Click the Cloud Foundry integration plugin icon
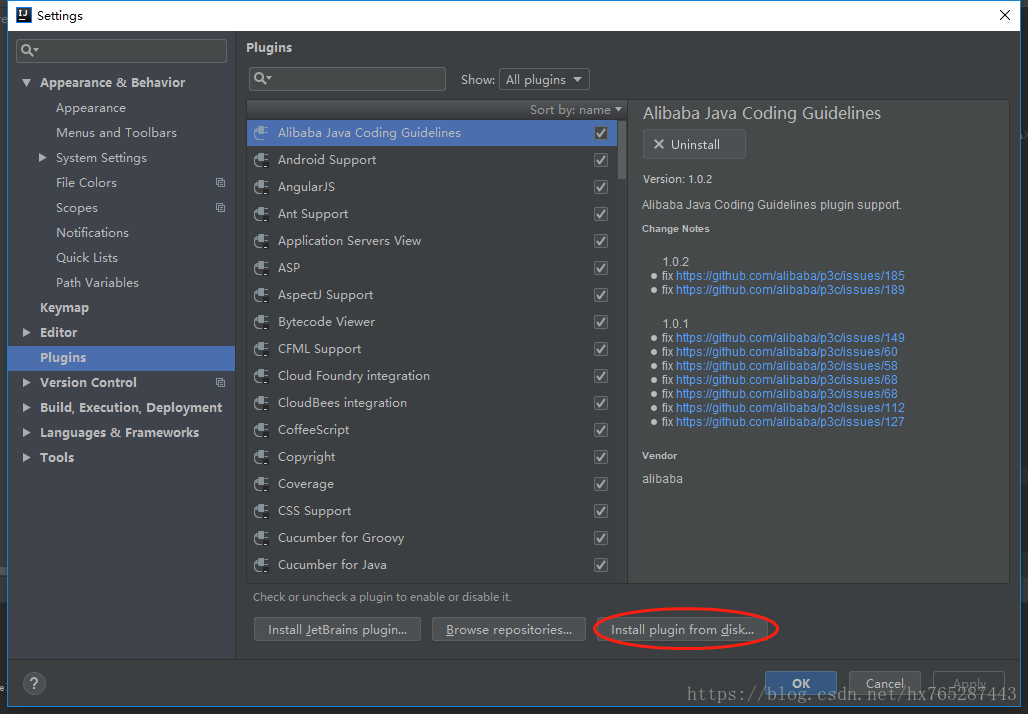Image resolution: width=1028 pixels, height=714 pixels. [x=261, y=376]
